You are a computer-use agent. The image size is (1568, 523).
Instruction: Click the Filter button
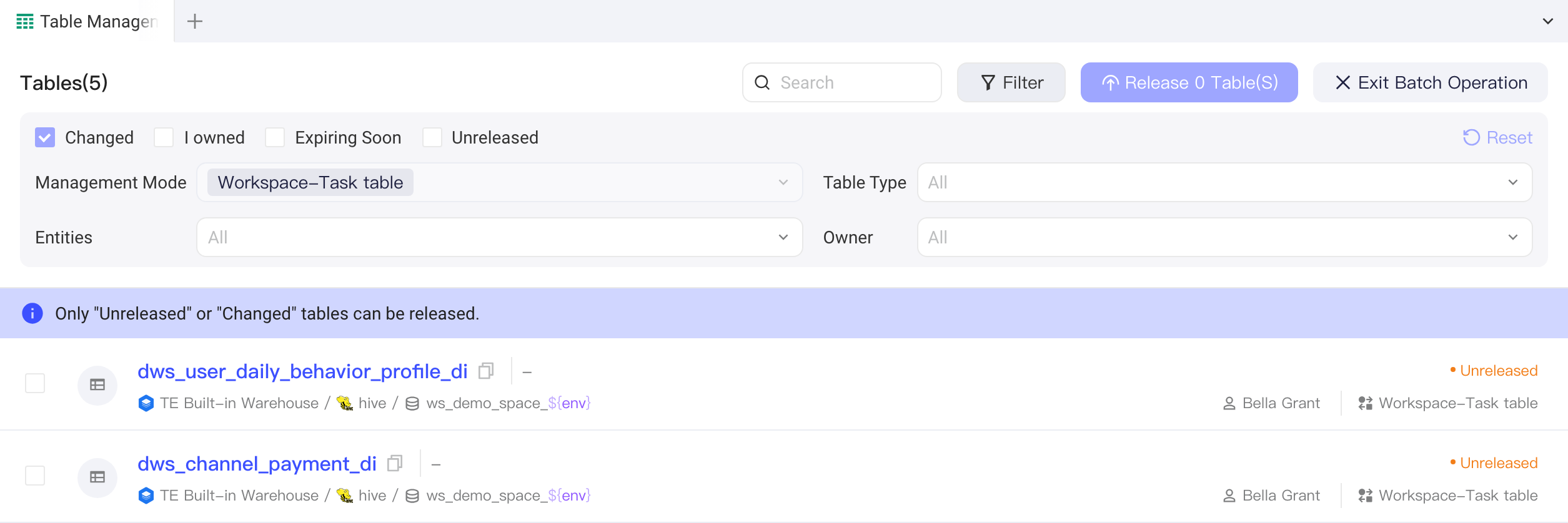[x=1011, y=82]
